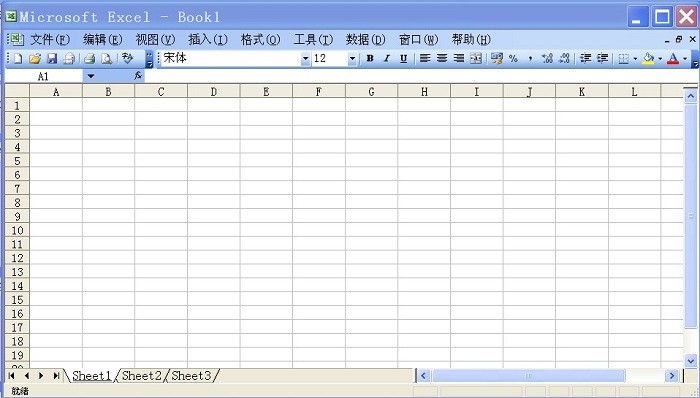Screen dimensions: 700x398
Task: Jump to the last sheet tab
Action: (56, 376)
